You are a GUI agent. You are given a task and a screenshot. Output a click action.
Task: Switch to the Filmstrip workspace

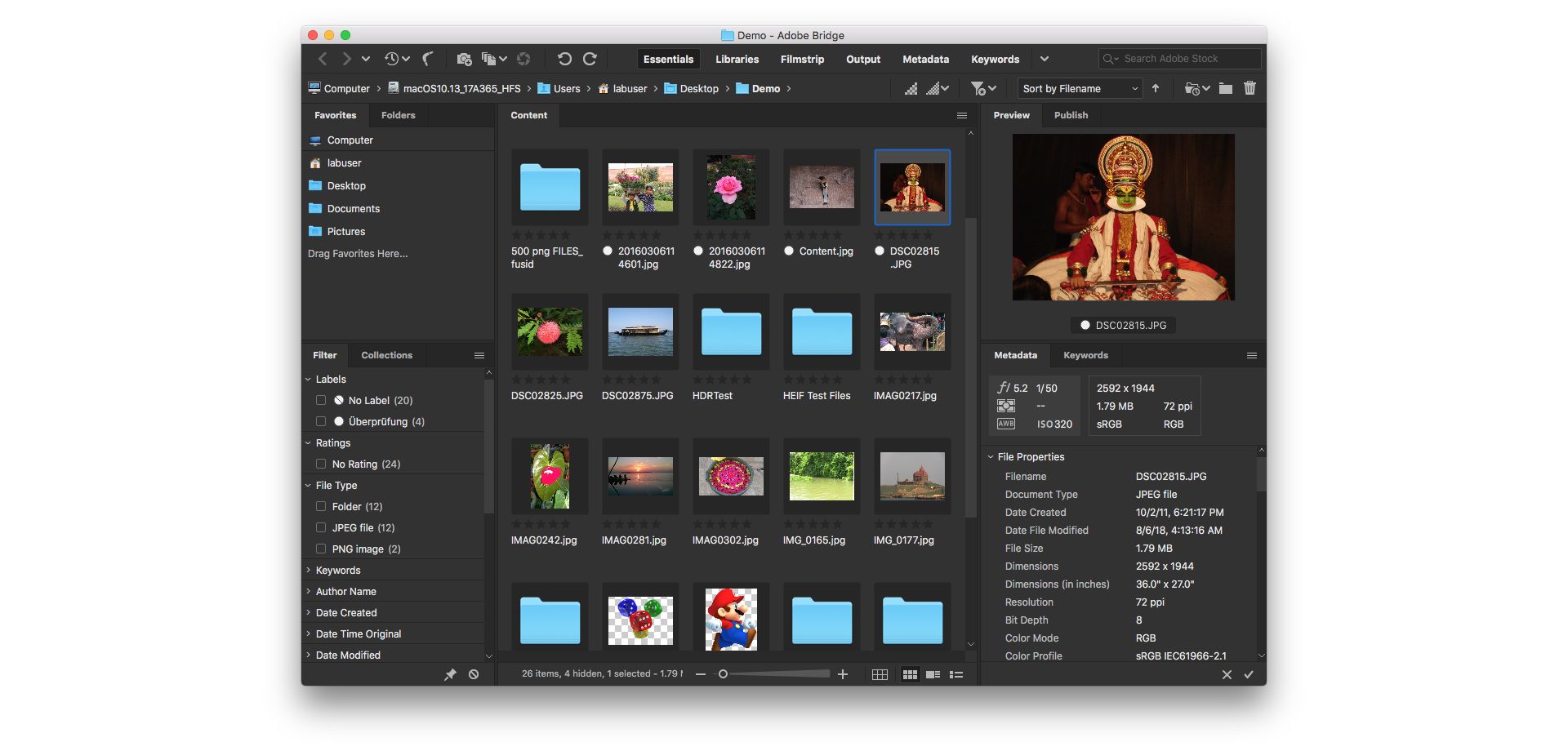point(801,59)
